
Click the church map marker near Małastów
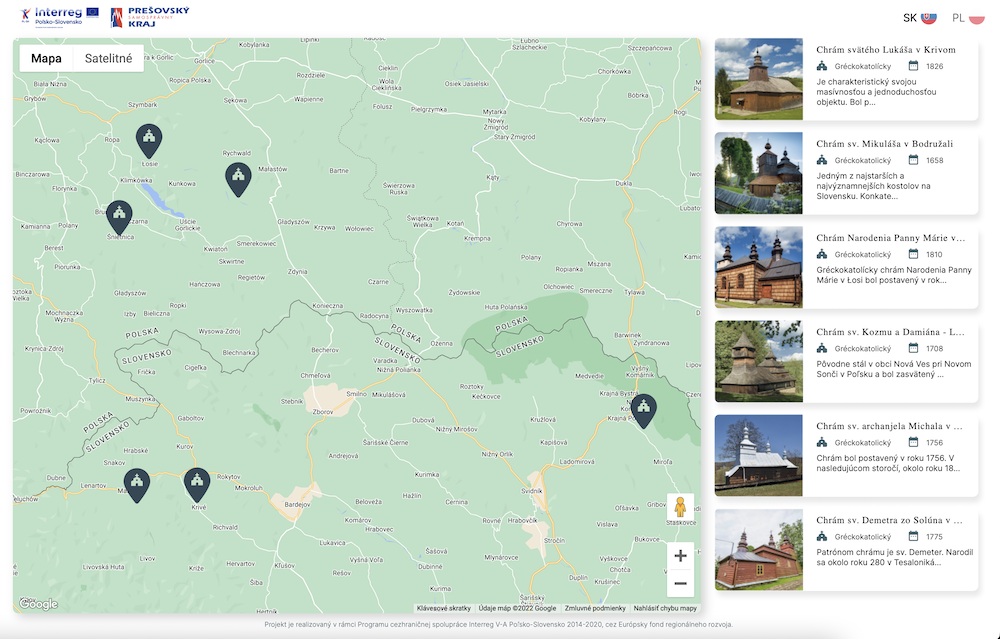coord(238,179)
